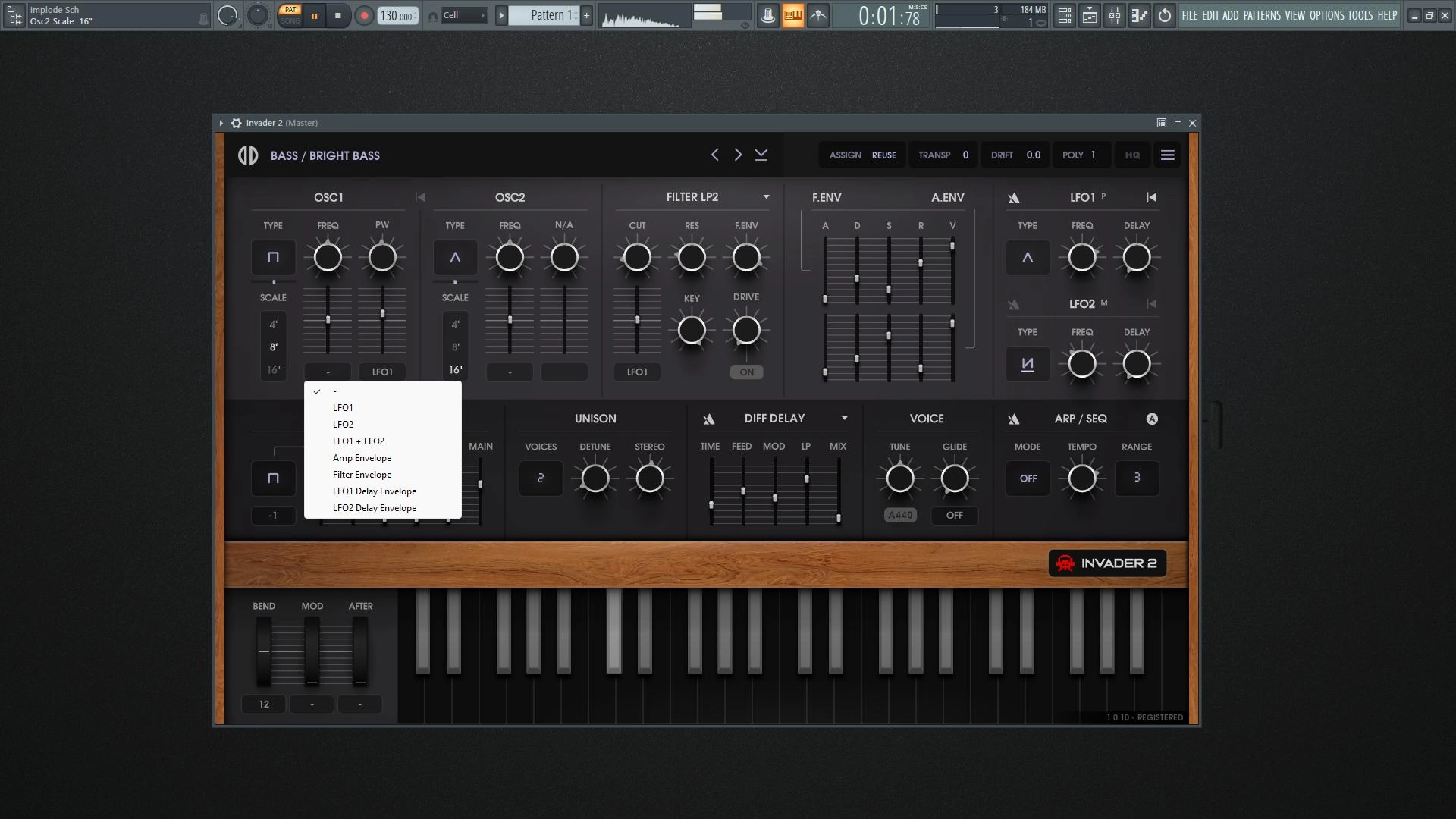Select LFO2 Delay Envelope entry
Viewport: 1456px width, 819px height.
pos(383,508)
